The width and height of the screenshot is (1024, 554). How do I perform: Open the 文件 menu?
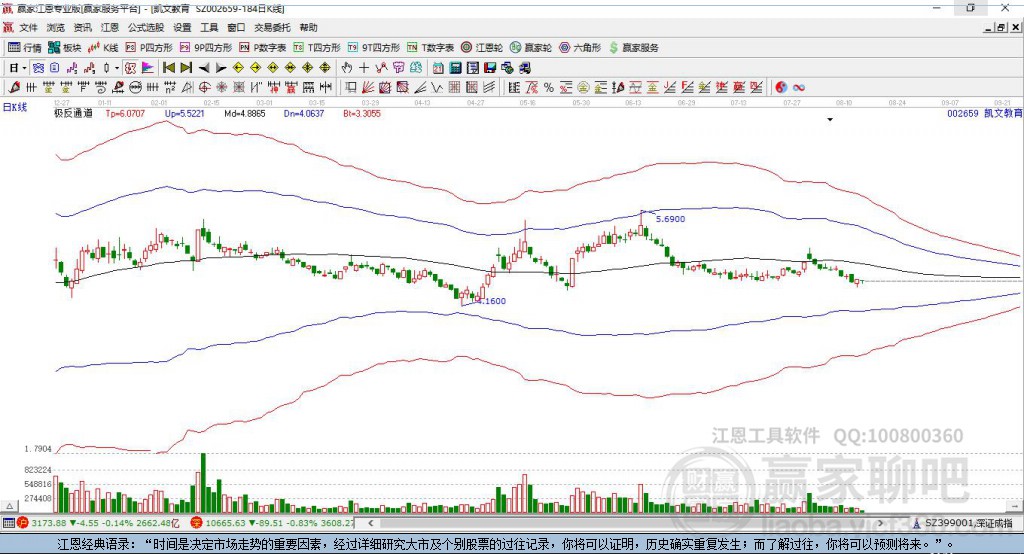click(28, 27)
